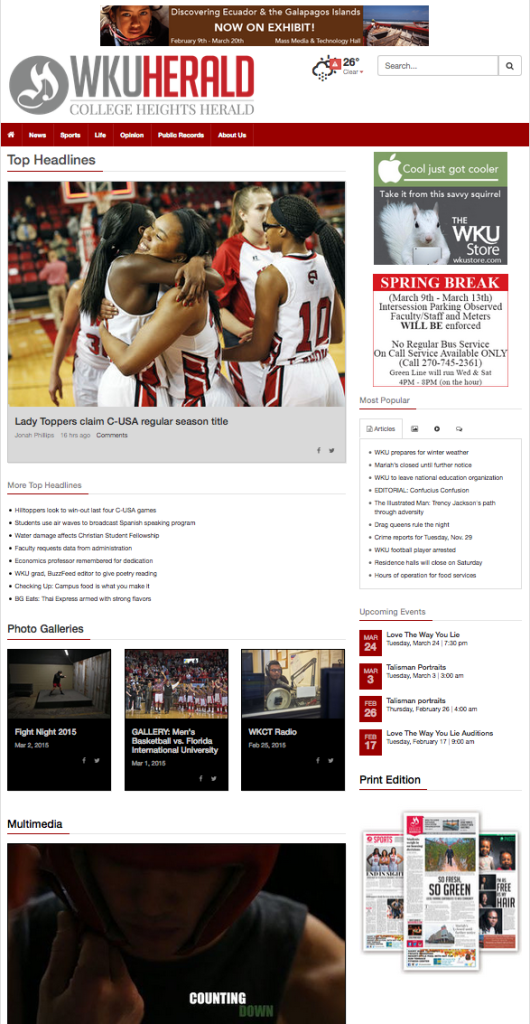This screenshot has height=1024, width=530.
Task: Click the search magnifier button
Action: [510, 66]
